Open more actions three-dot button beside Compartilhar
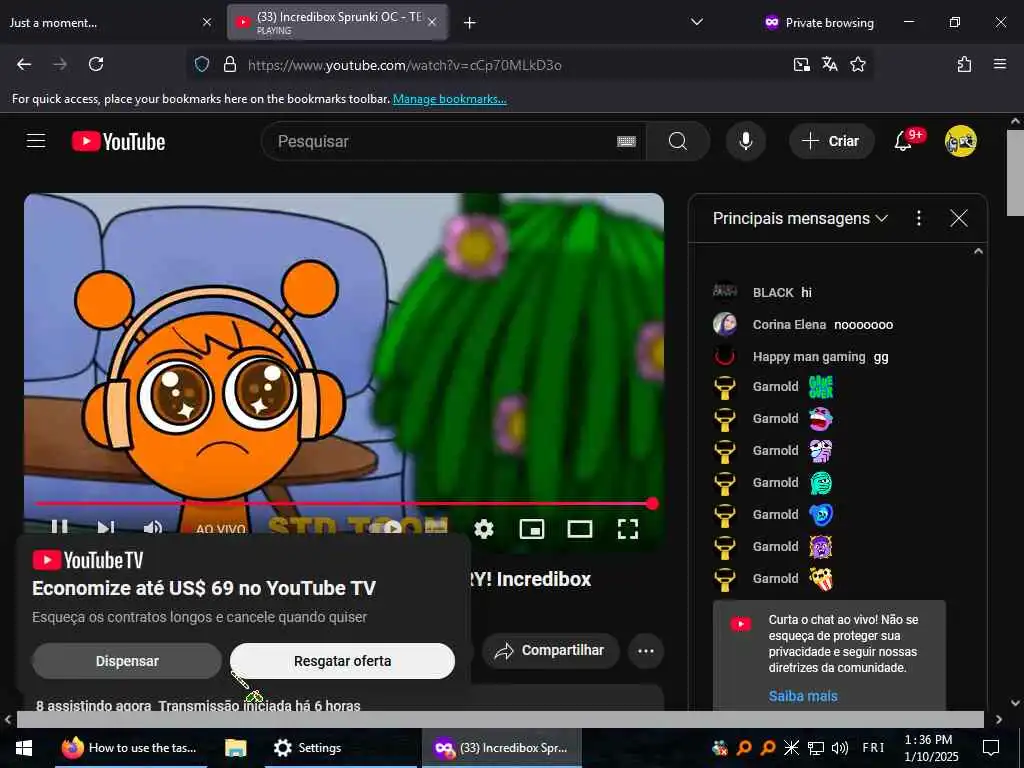 coord(646,650)
